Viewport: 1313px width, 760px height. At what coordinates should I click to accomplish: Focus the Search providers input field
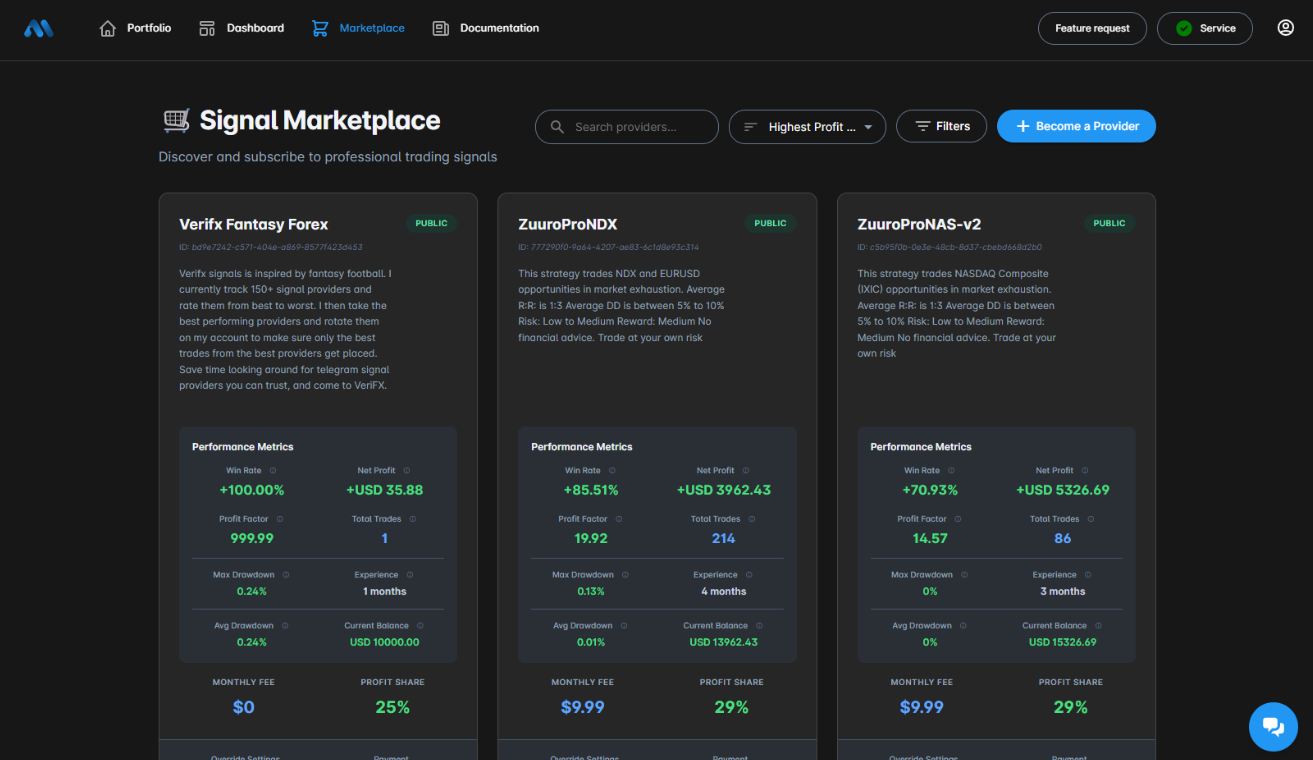click(627, 127)
